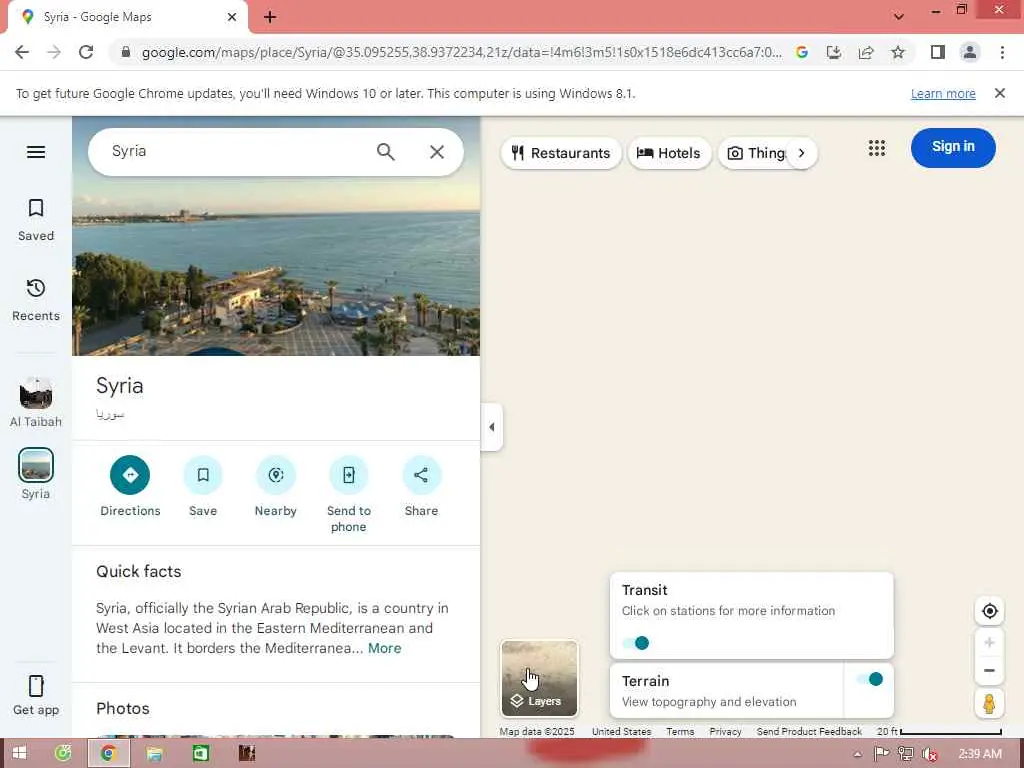Filter map by Restaurants chip

(x=561, y=153)
